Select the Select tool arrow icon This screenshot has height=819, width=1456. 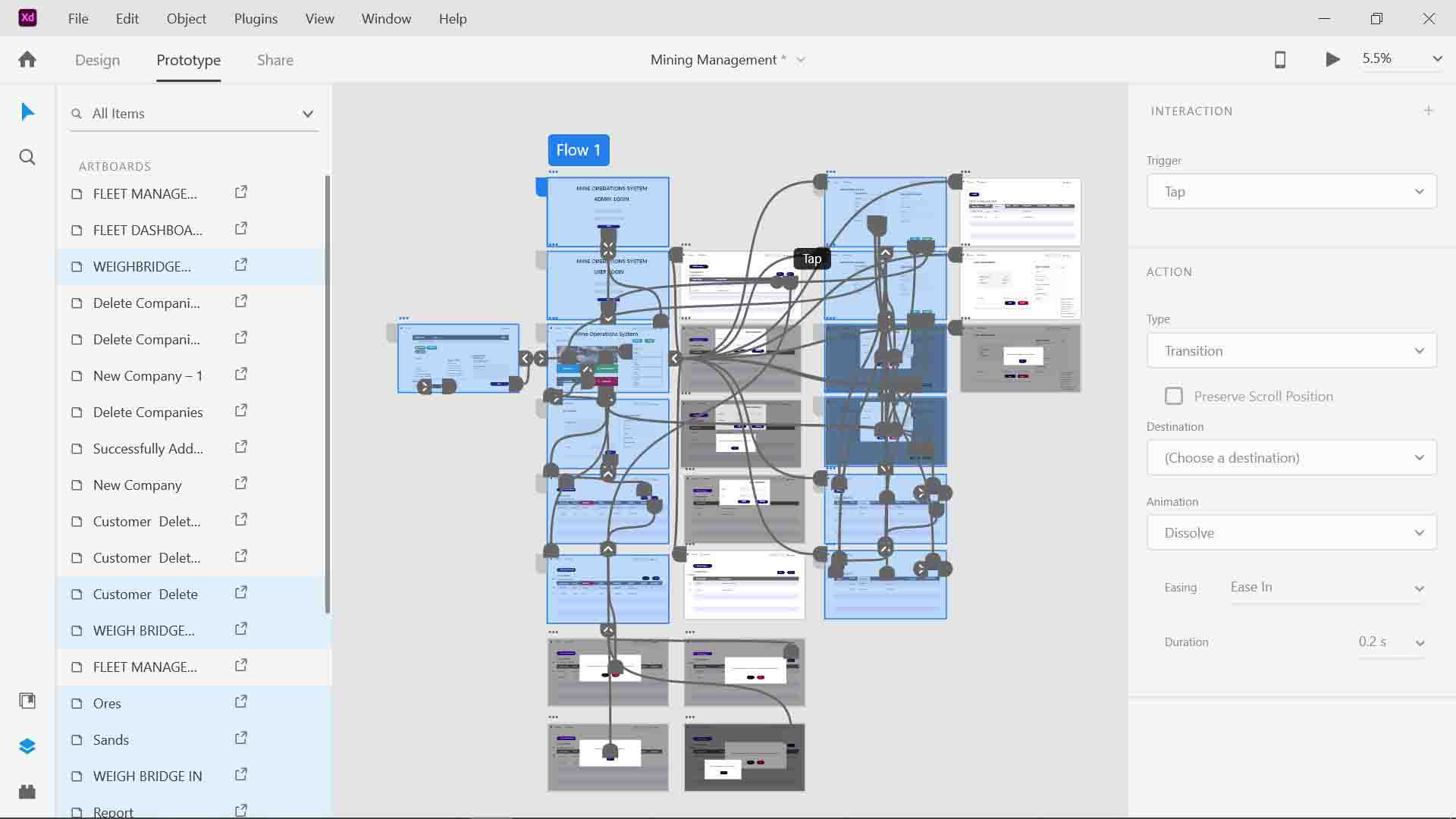click(27, 112)
